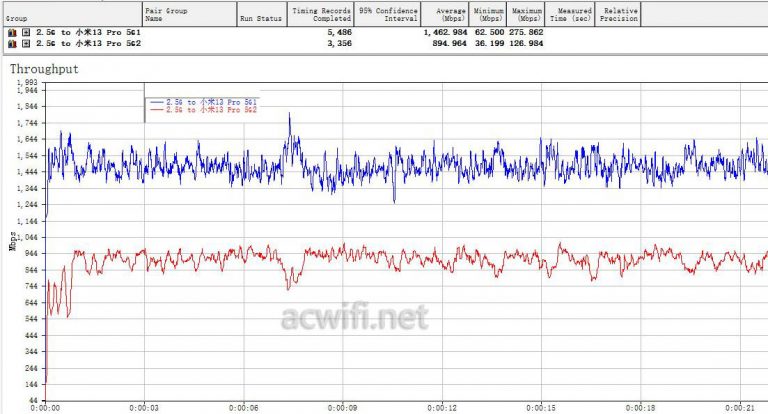This screenshot has height=414, width=768.
Task: Click the pair group icon for 5G2 row
Action: [12, 43]
